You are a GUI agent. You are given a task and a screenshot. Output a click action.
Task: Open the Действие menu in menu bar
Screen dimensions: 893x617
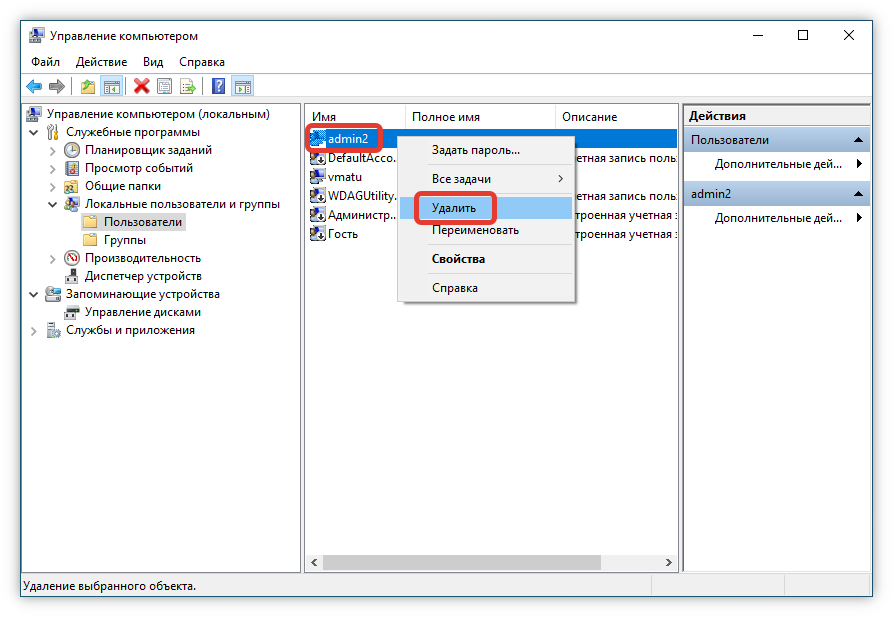tap(101, 62)
